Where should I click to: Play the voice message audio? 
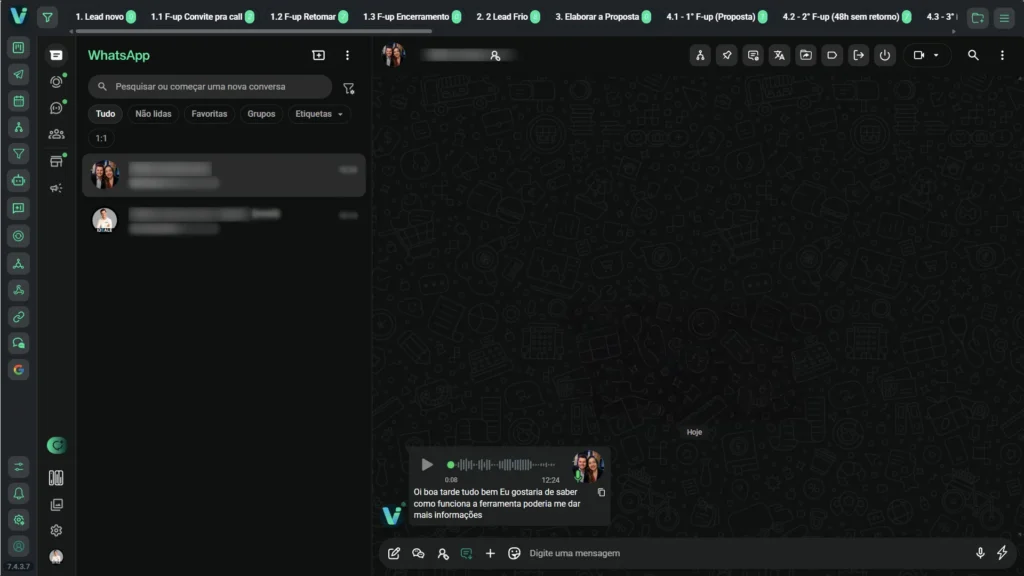coord(427,464)
